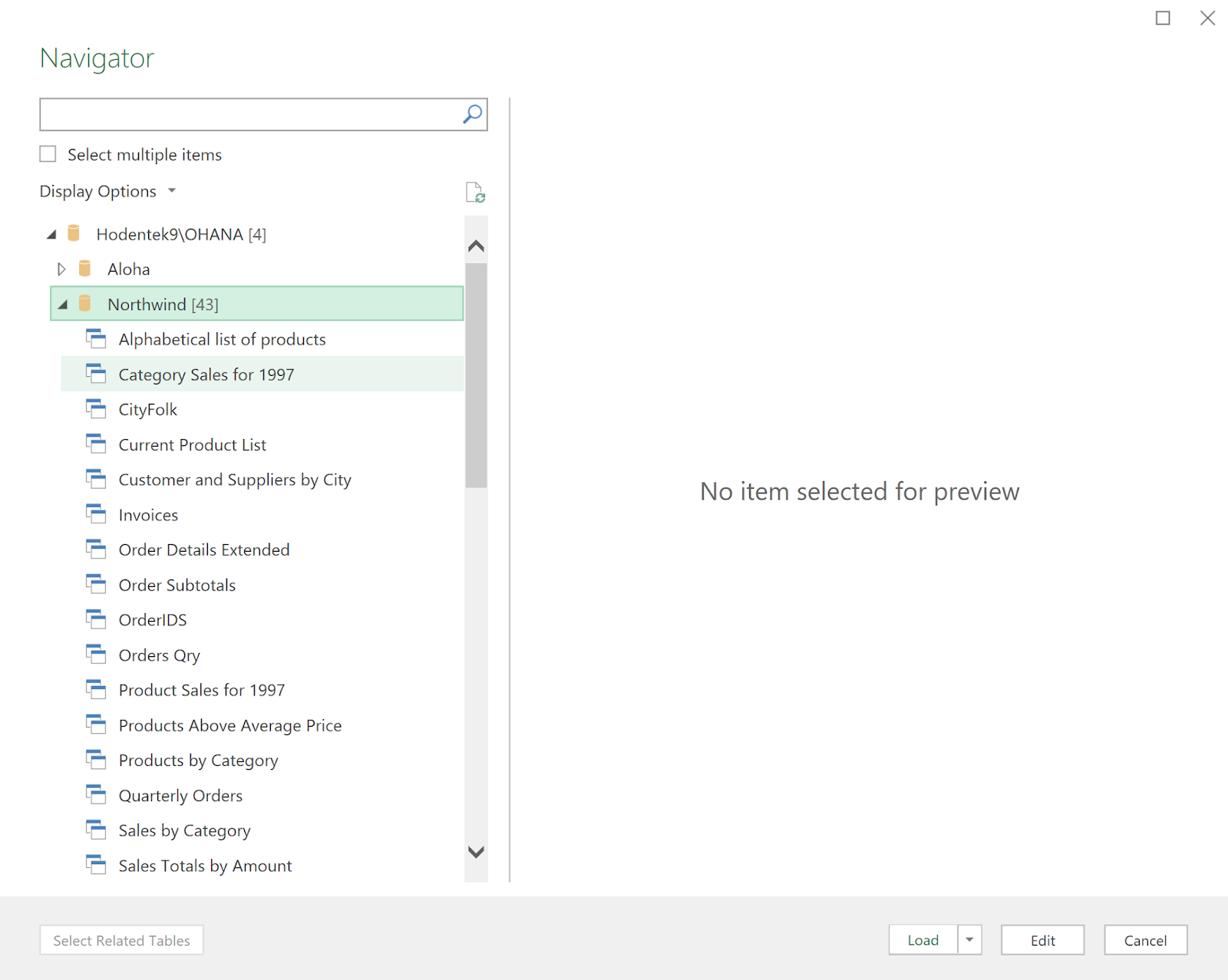The image size is (1228, 980).
Task: Click the view icon beside Orders Qry
Action: click(97, 654)
